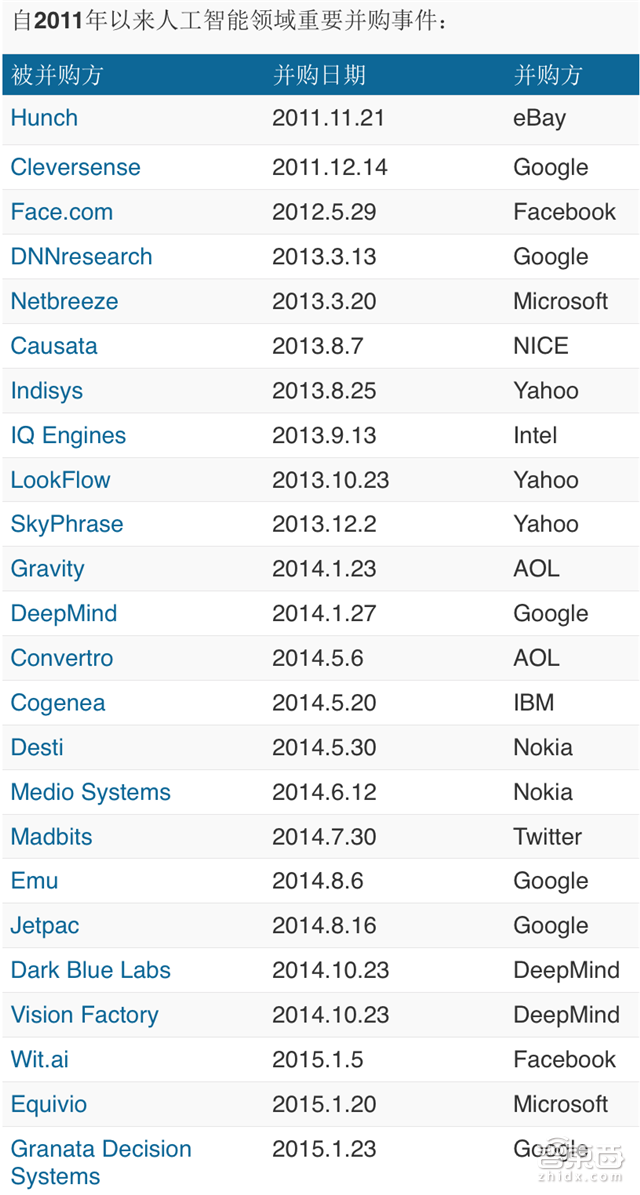
Task: Select the DNNresearch link
Action: click(81, 257)
